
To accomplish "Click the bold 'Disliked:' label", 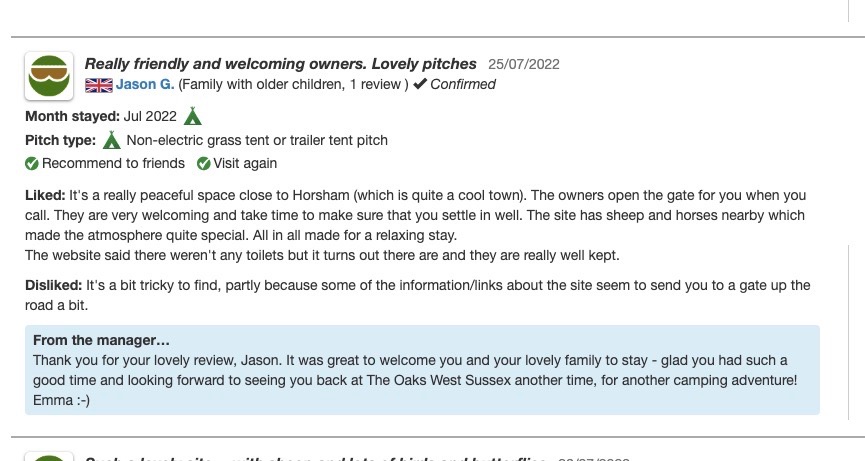I will tap(54, 286).
